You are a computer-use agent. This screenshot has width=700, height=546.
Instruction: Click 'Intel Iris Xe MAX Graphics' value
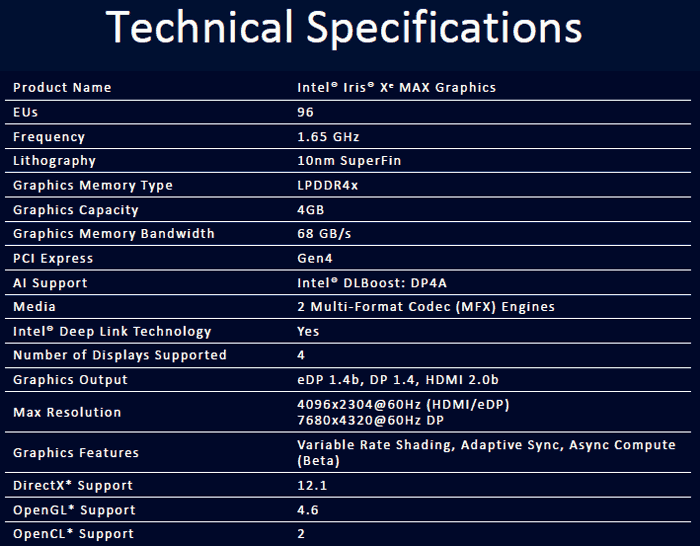(x=396, y=88)
